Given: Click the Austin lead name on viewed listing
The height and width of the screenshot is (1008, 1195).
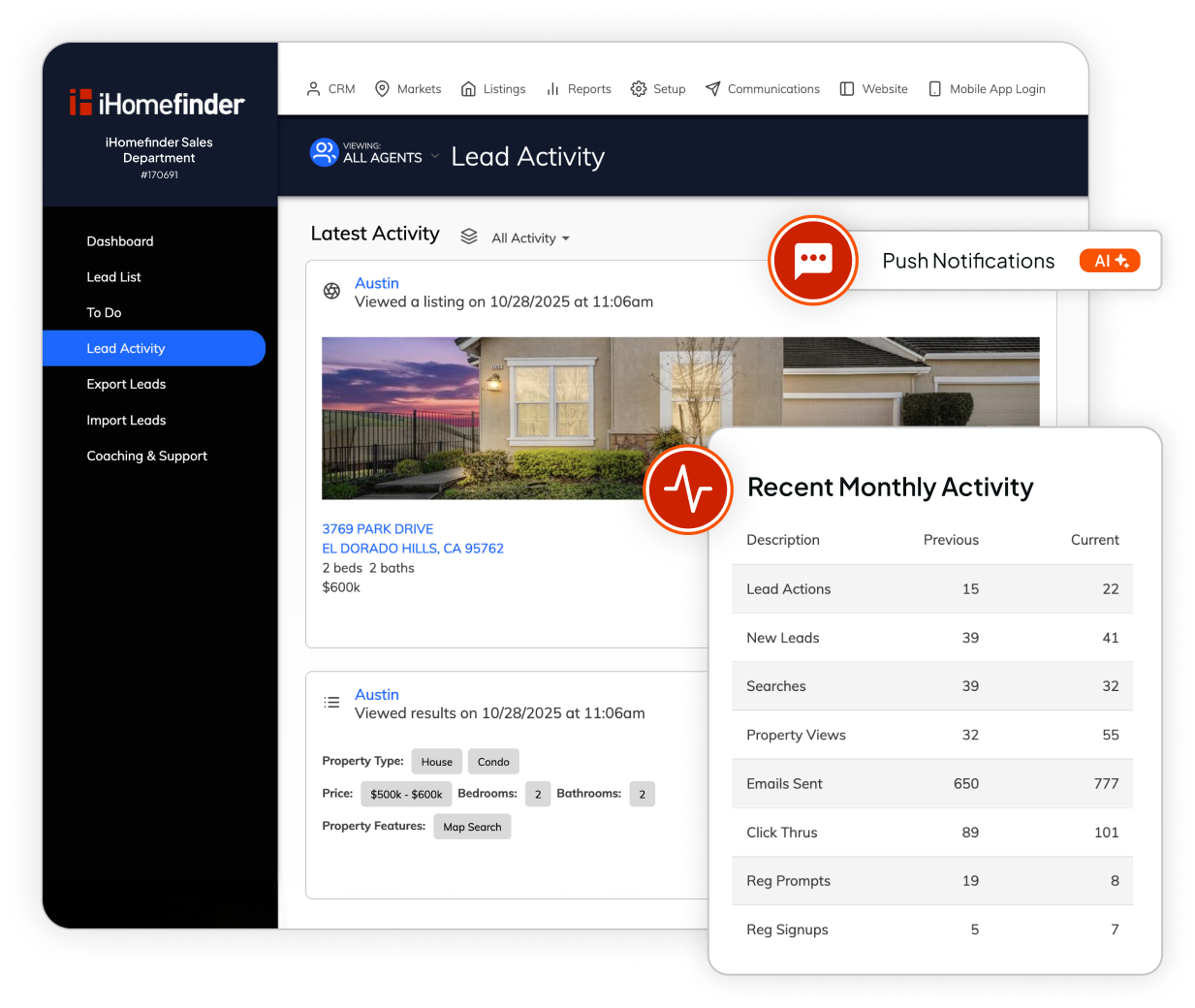Looking at the screenshot, I should 376,283.
